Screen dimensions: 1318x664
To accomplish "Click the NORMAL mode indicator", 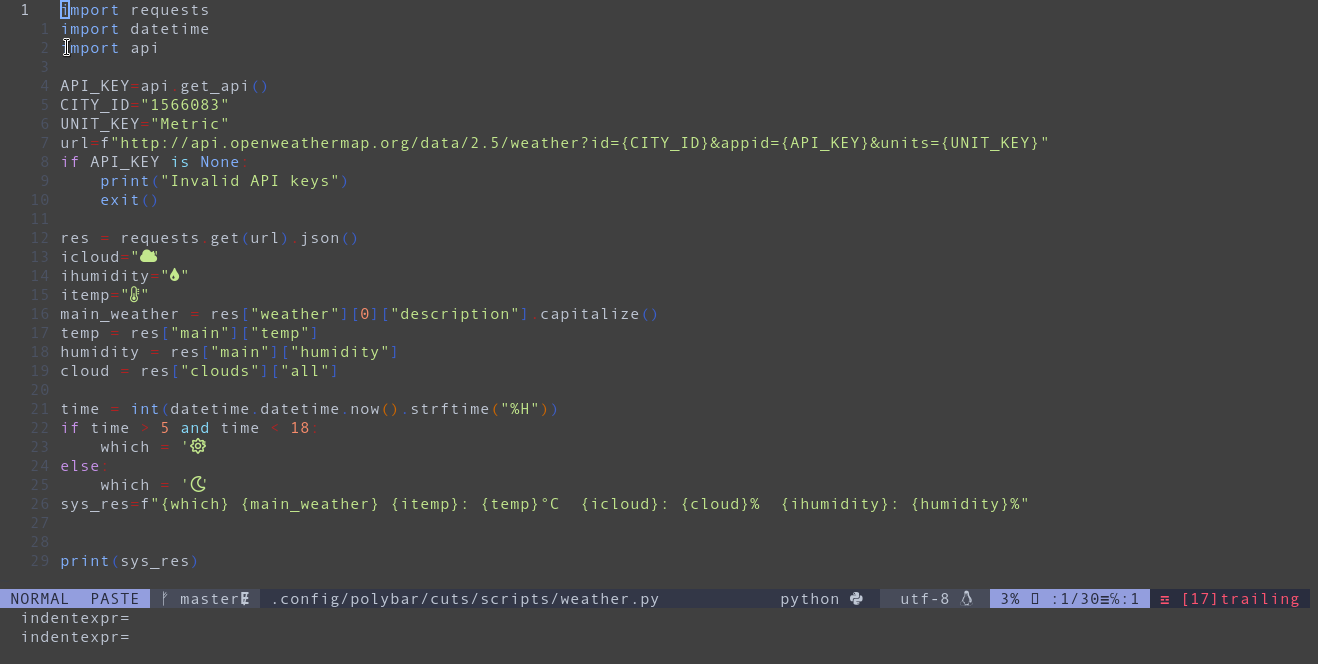I will (x=40, y=599).
